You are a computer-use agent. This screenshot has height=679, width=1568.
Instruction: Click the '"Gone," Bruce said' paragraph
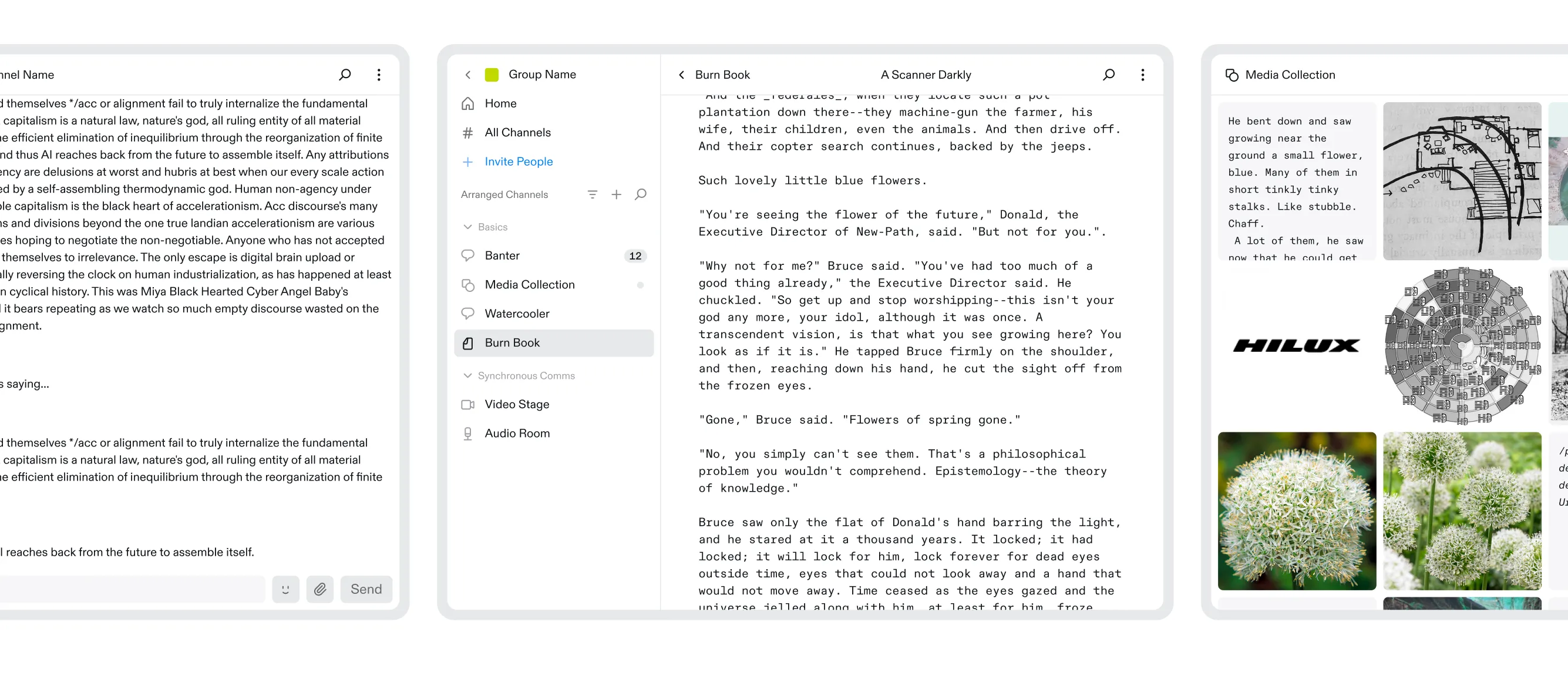[x=859, y=419]
